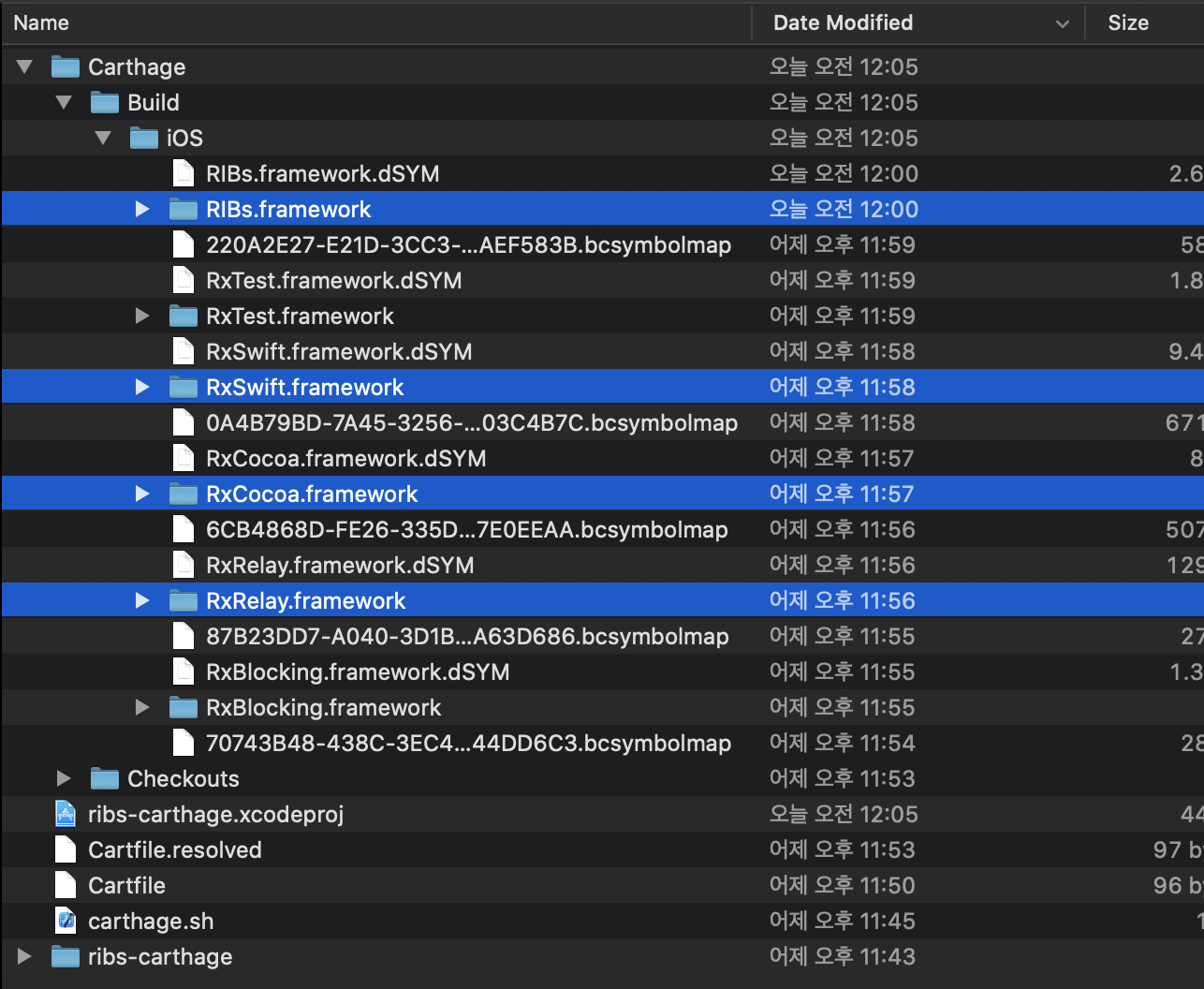The width and height of the screenshot is (1204, 989).
Task: Click the '오늘 오전 12:05' date of iOS row
Action: [x=844, y=138]
